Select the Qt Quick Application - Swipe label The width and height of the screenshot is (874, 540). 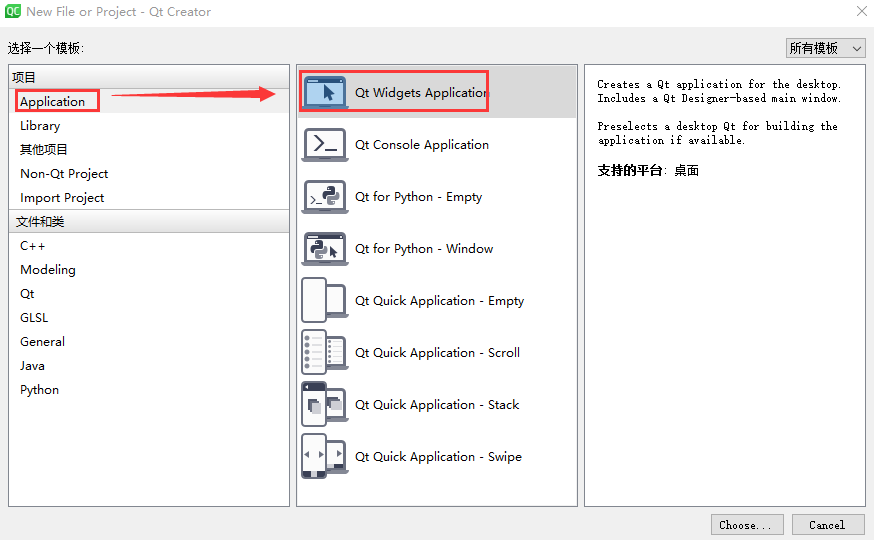pyautogui.click(x=439, y=456)
